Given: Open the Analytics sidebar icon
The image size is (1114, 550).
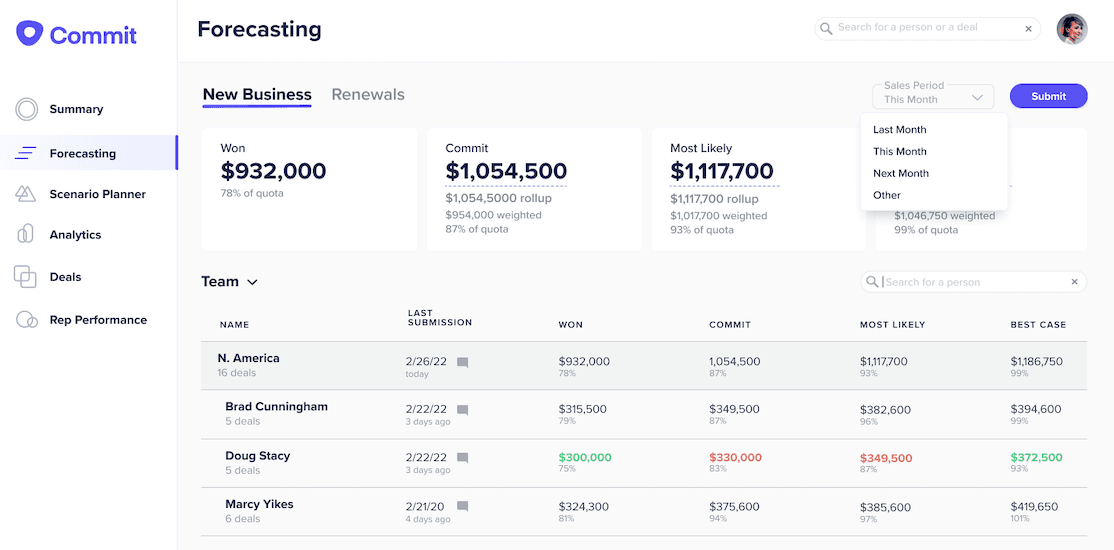Looking at the screenshot, I should (x=26, y=234).
